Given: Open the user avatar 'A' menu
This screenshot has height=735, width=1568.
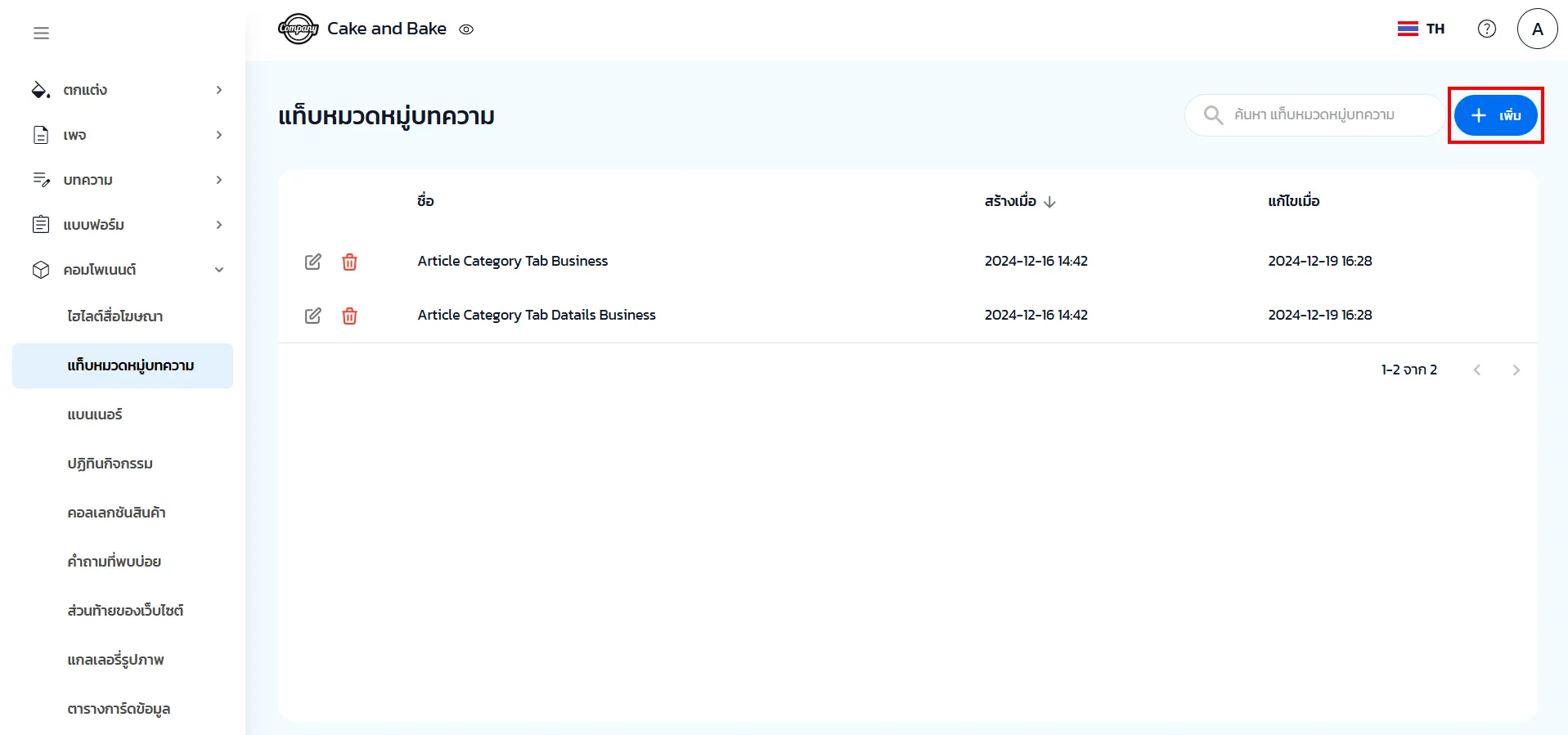Looking at the screenshot, I should pos(1537,29).
